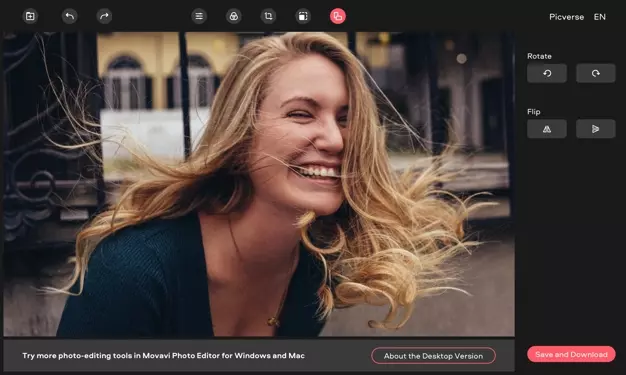The width and height of the screenshot is (626, 375).
Task: Change language from EN
Action: coord(599,17)
